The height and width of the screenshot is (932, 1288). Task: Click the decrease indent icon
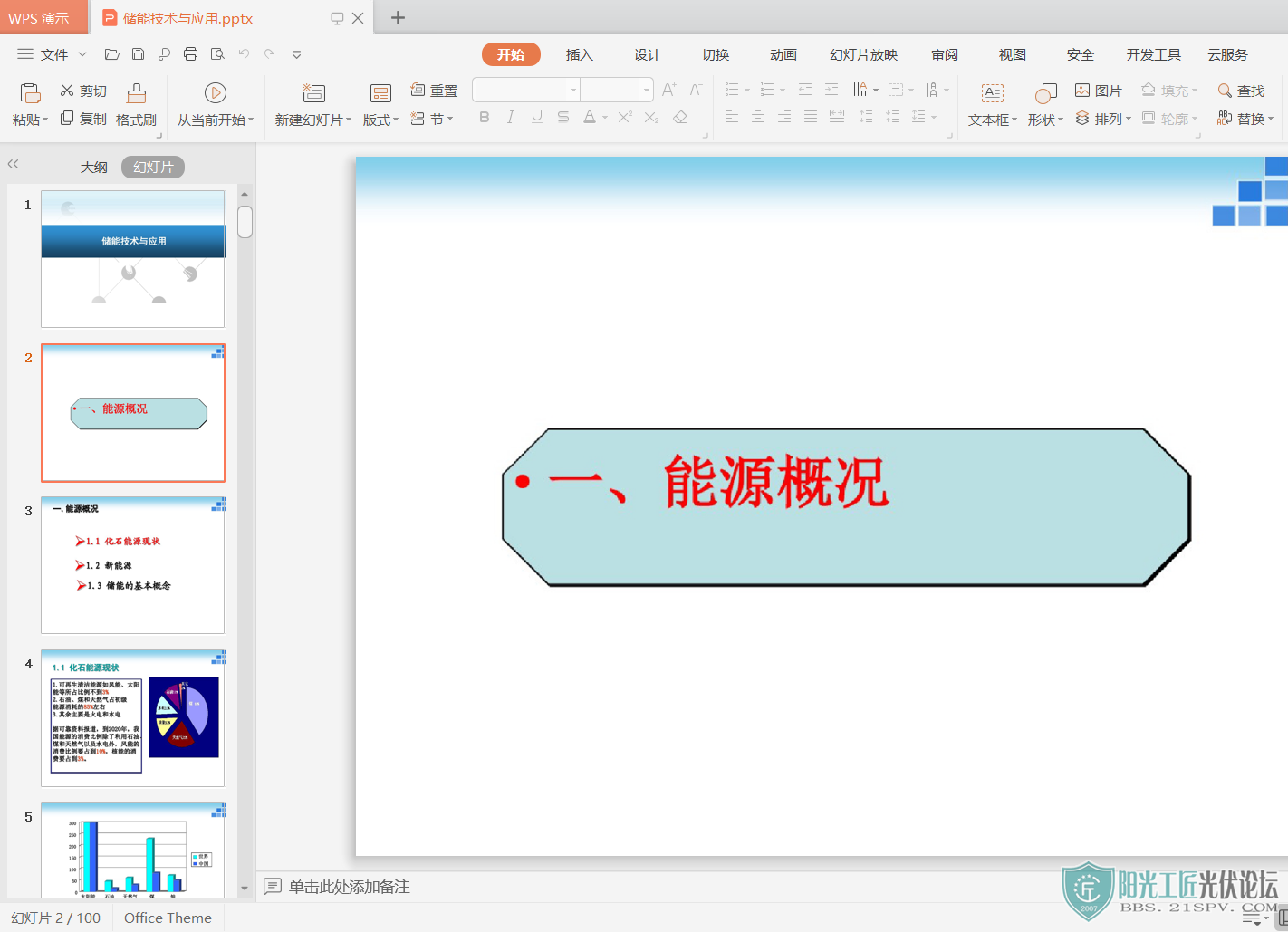coord(805,90)
